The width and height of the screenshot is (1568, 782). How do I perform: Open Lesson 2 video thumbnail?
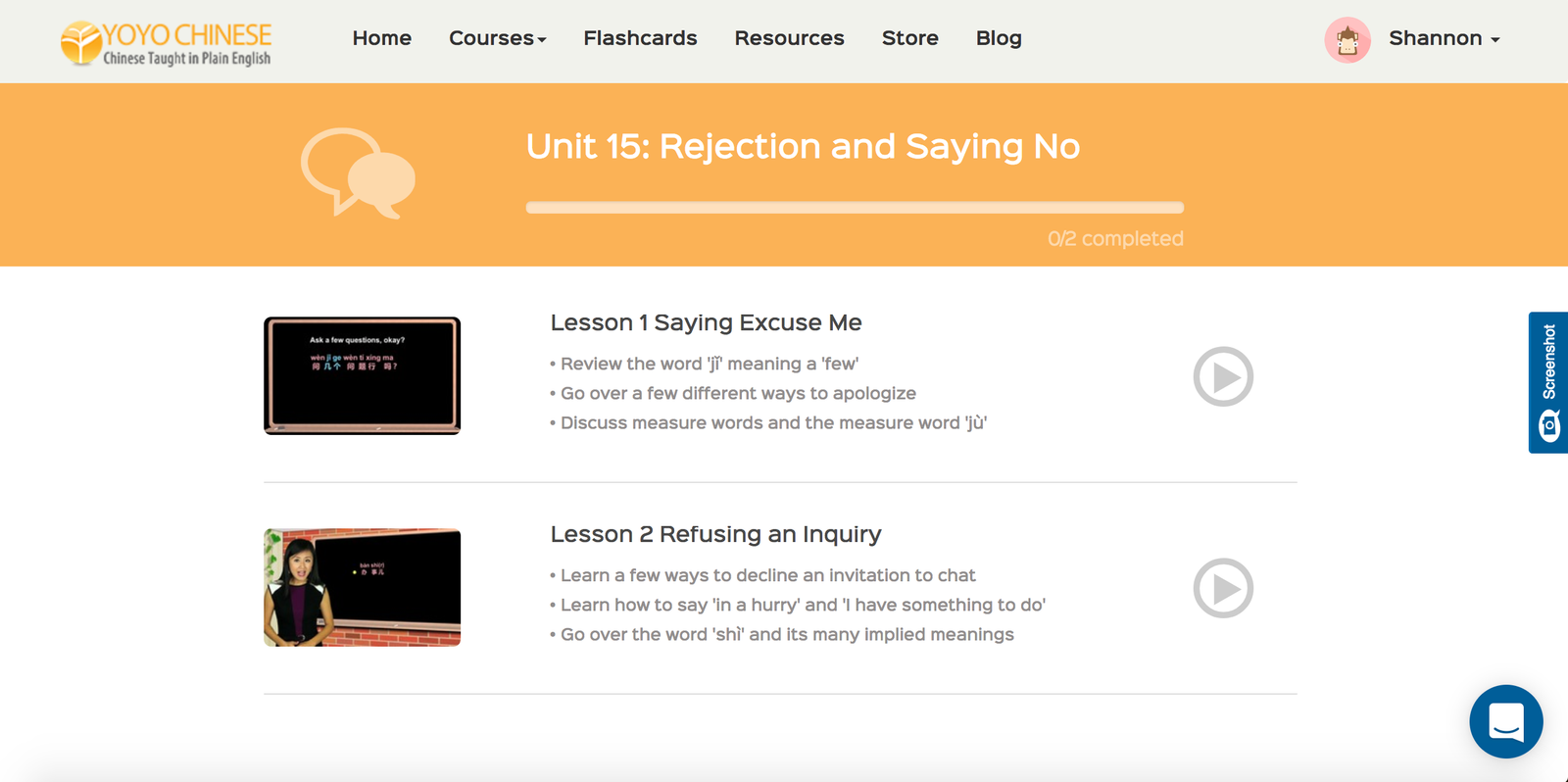pyautogui.click(x=362, y=587)
